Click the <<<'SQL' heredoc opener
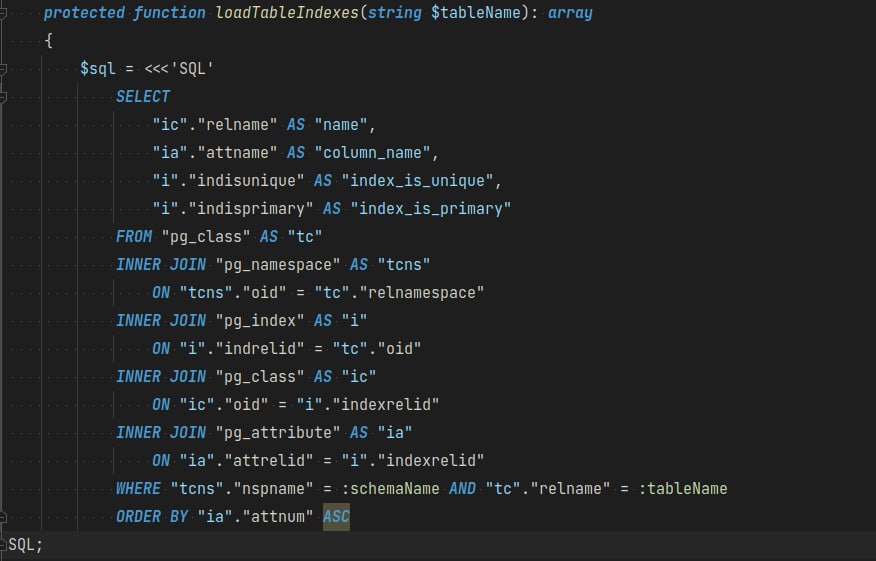The height and width of the screenshot is (561, 876). [179, 69]
